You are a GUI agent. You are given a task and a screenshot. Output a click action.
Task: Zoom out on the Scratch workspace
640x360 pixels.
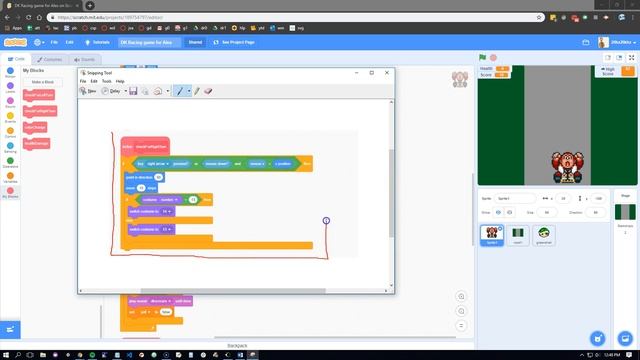(x=461, y=311)
